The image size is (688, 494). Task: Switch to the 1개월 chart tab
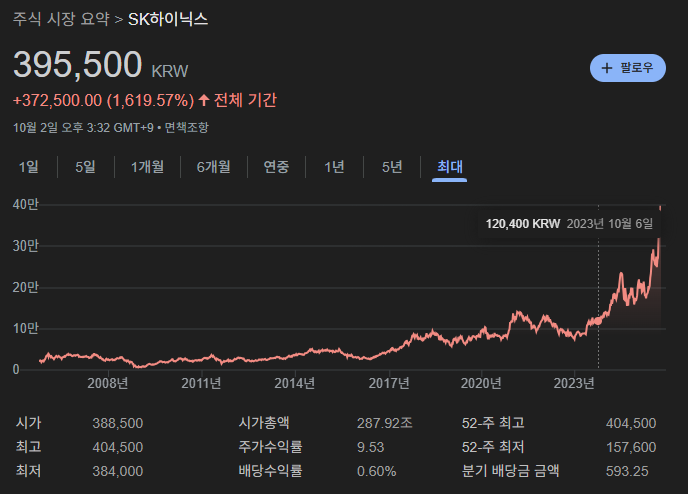[x=147, y=167]
